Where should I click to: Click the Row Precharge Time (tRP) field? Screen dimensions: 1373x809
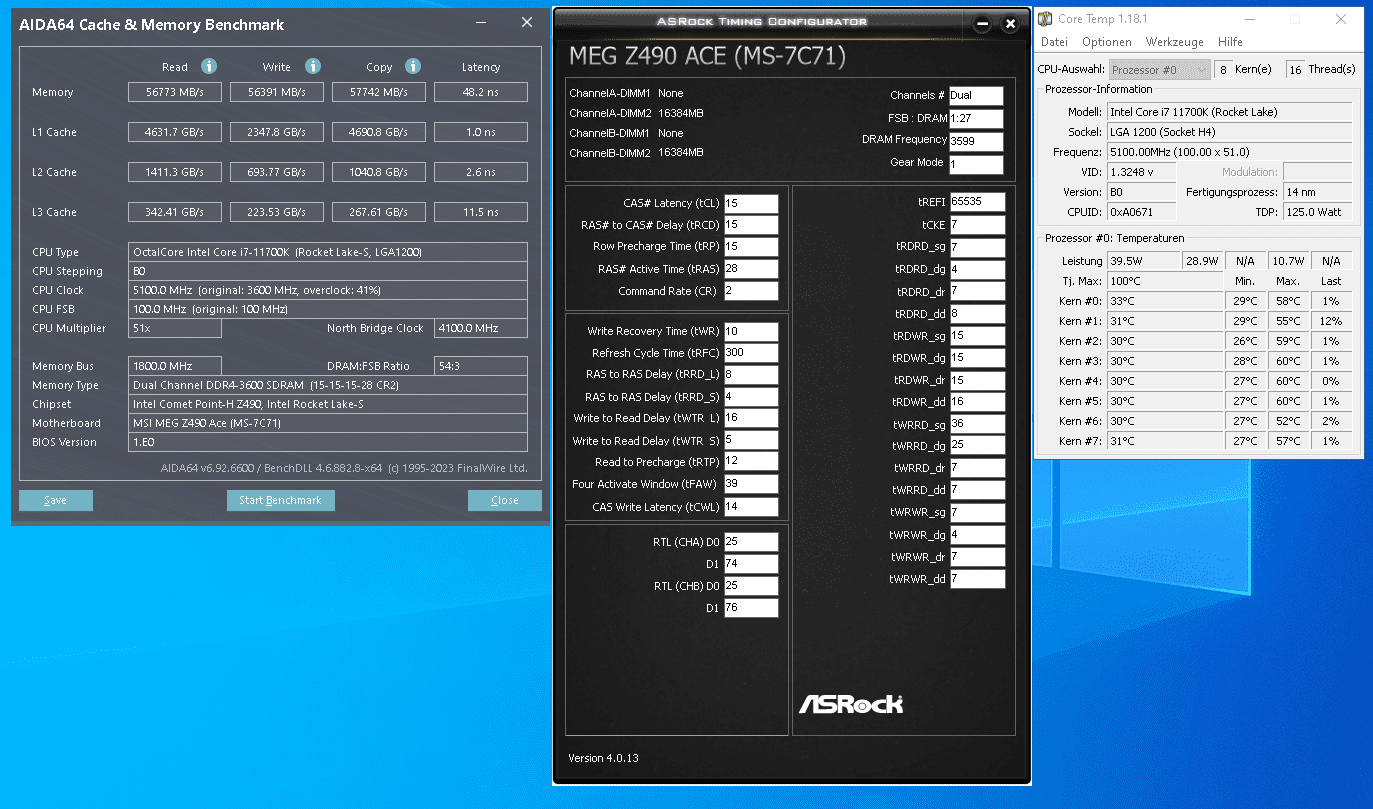[751, 247]
